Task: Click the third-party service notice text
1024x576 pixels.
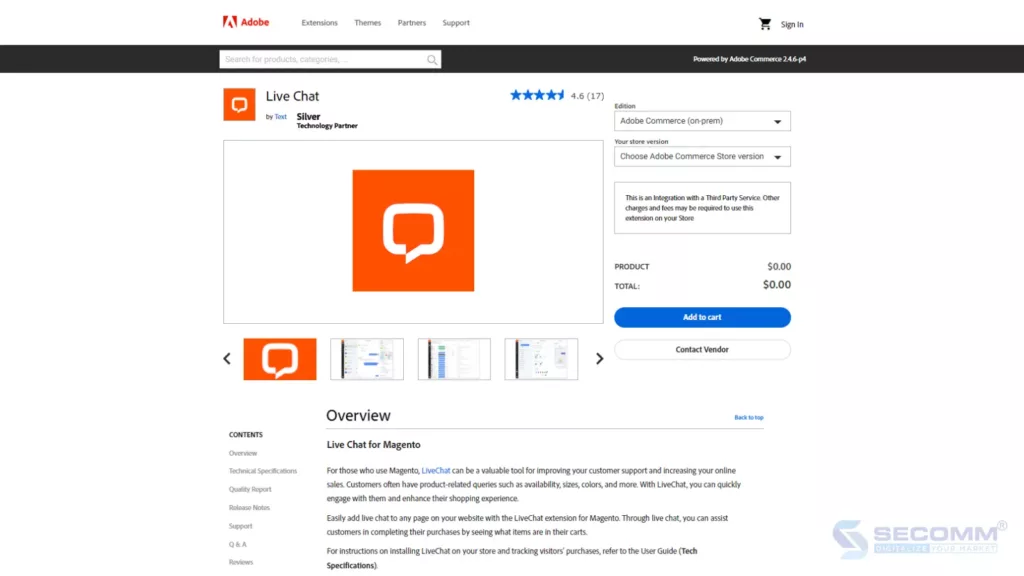Action: coord(702,208)
